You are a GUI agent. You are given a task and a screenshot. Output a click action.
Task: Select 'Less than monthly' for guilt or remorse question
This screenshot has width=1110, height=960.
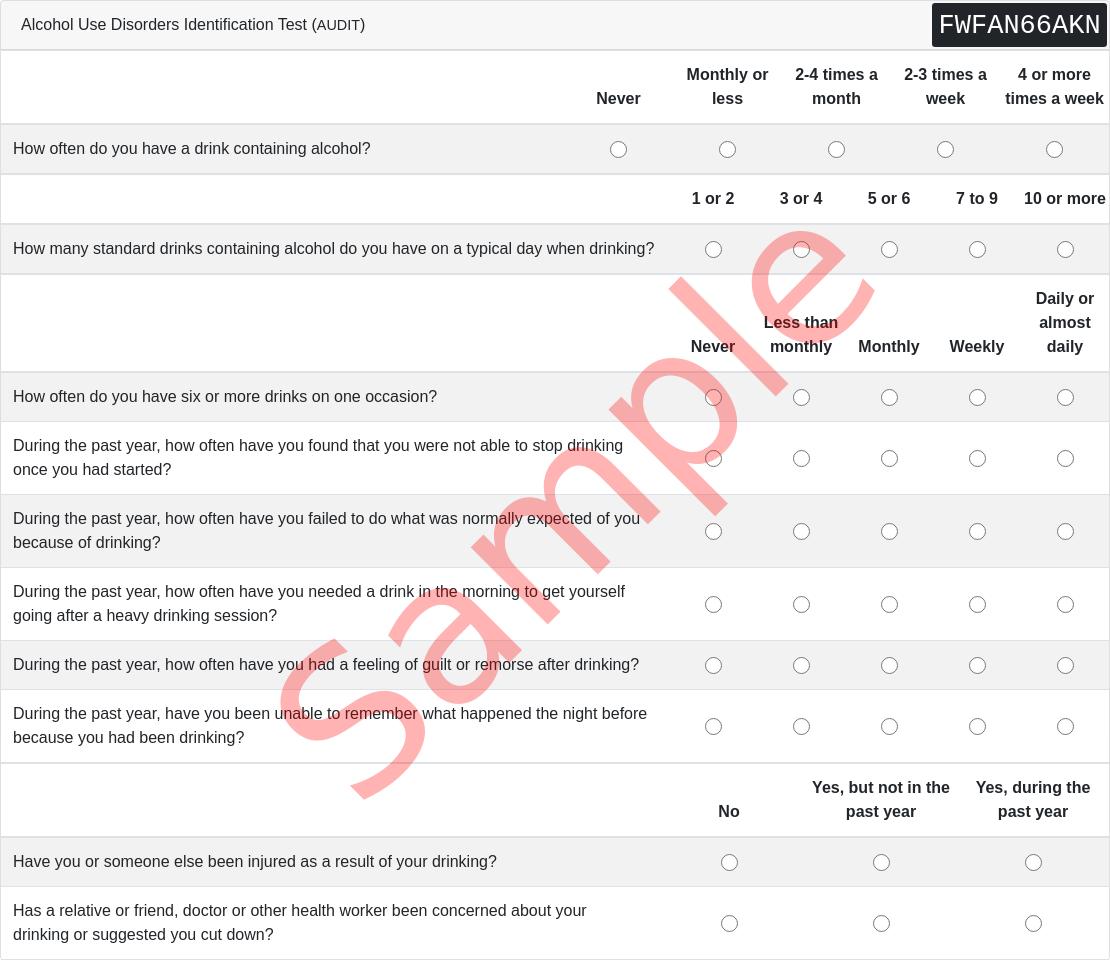coord(801,665)
